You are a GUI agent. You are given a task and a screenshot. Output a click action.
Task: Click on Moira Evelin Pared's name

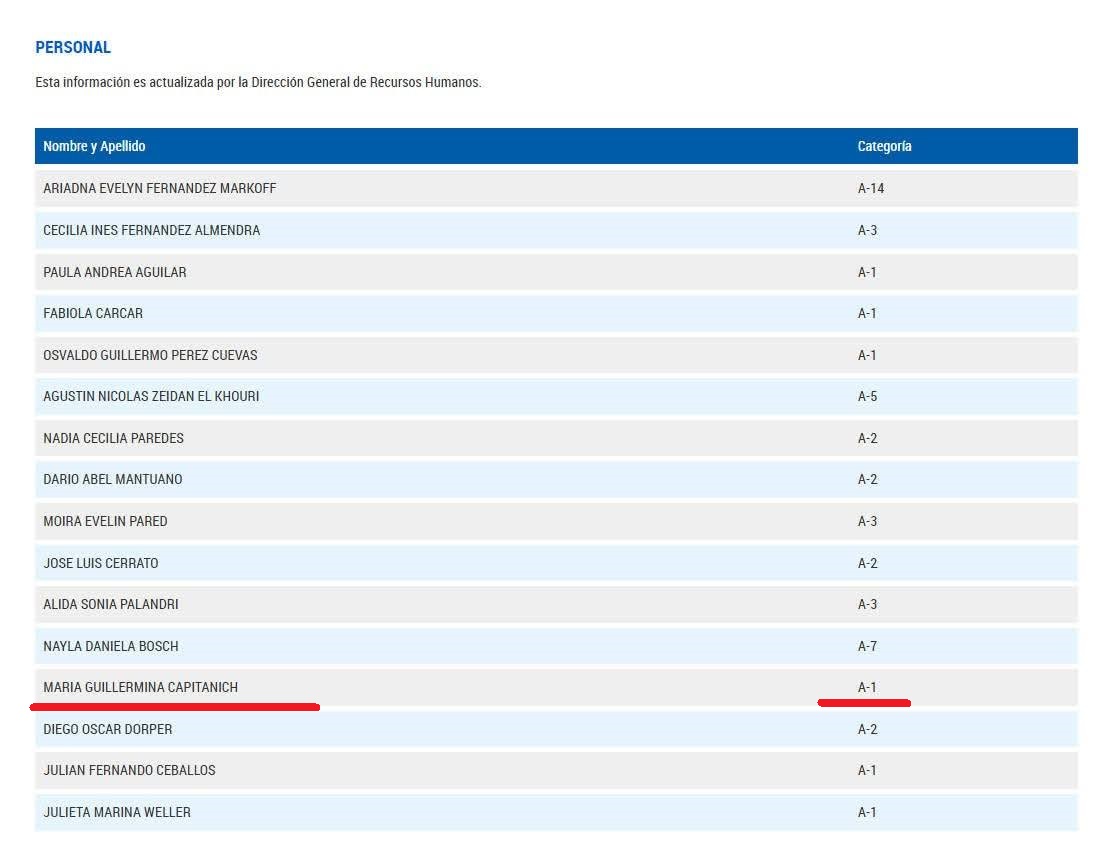coord(105,521)
